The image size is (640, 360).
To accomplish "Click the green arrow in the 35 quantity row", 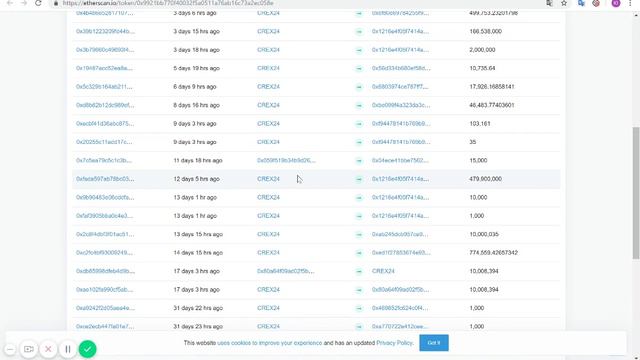I will click(x=359, y=142).
